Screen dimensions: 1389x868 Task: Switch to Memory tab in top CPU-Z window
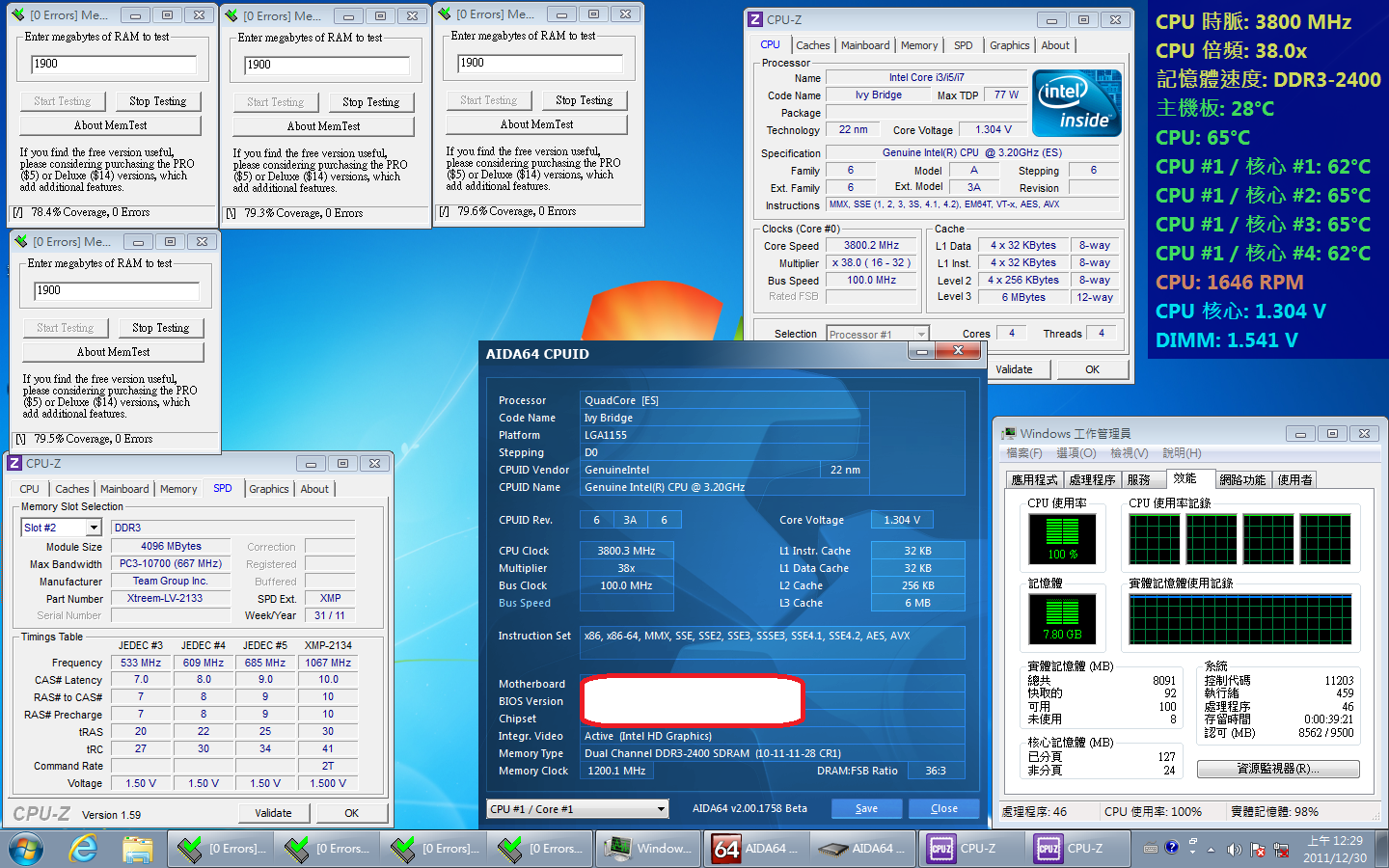[x=918, y=45]
